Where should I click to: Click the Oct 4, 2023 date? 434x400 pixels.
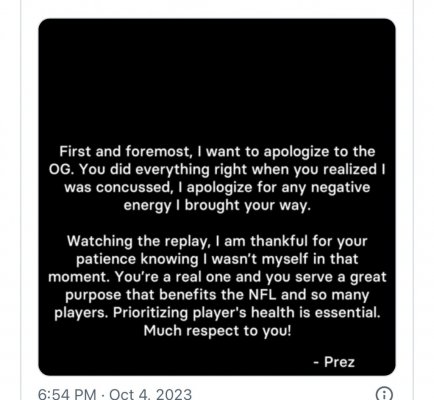pos(150,394)
